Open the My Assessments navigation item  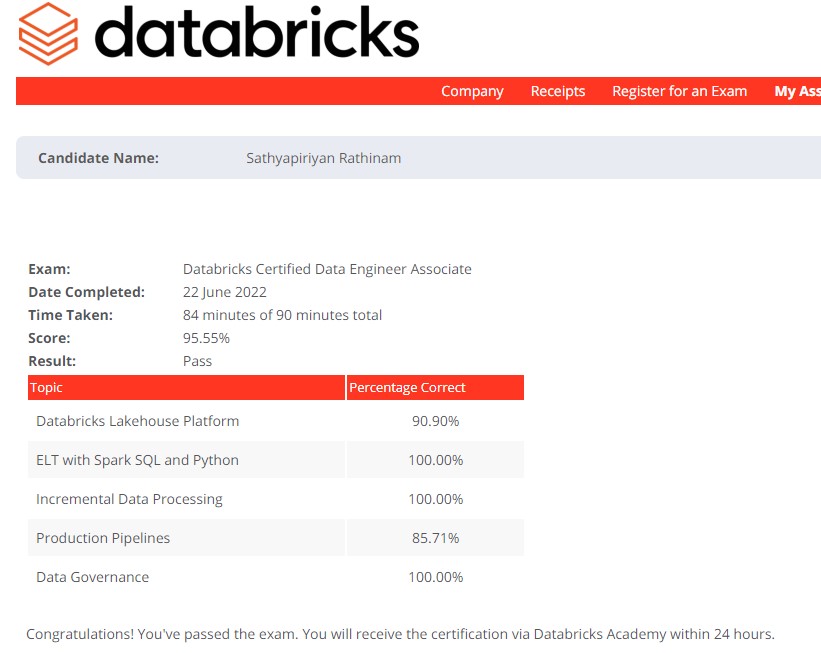pos(798,91)
